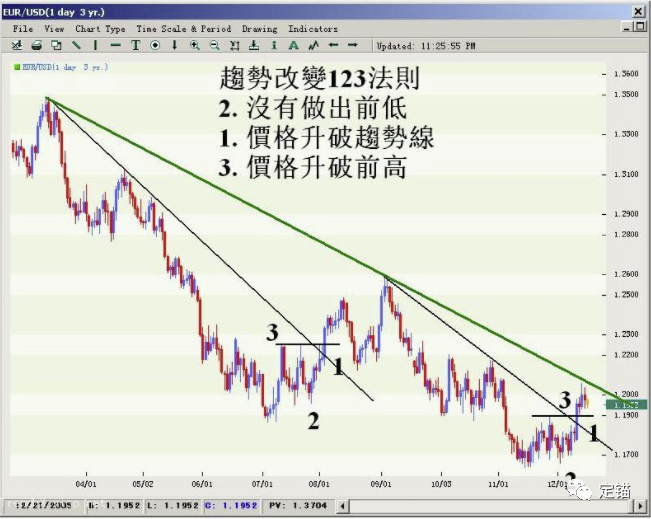
Task: Click the right arrow toolbar icon
Action: (x=352, y=45)
